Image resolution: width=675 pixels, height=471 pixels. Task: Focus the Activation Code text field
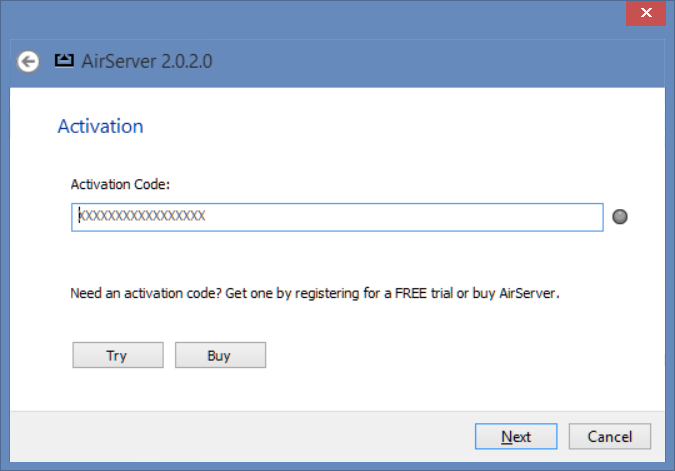[x=337, y=217]
